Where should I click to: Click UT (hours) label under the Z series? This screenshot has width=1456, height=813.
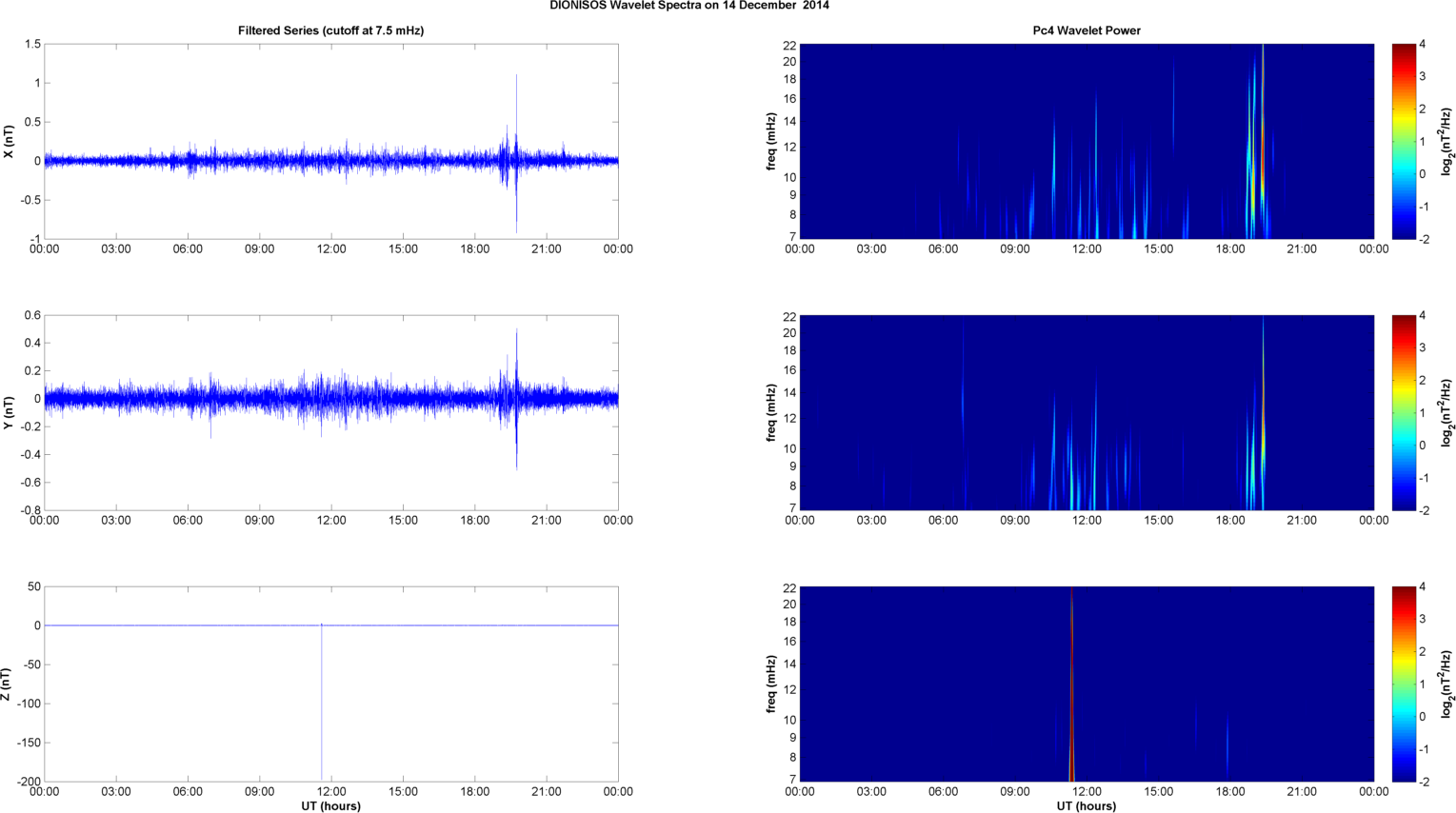330,806
